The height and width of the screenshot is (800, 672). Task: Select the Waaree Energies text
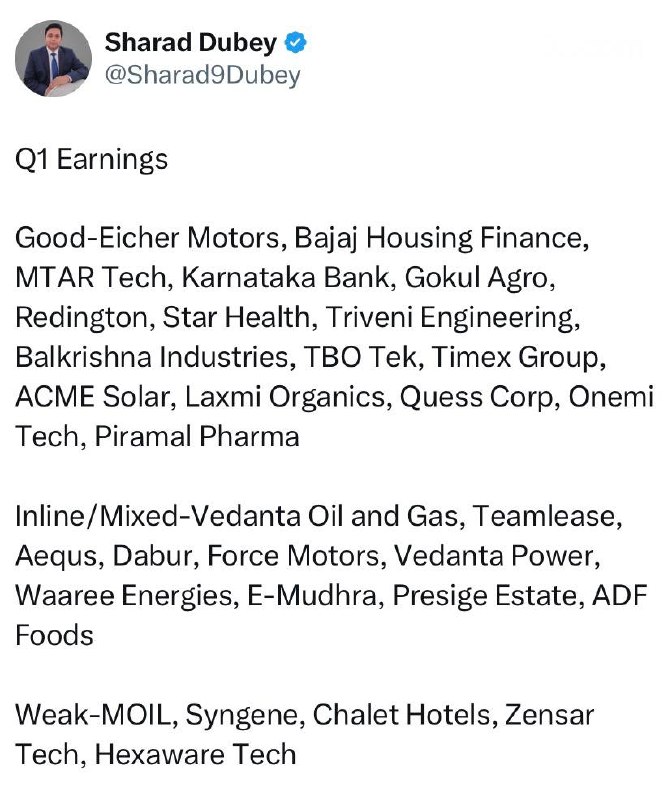(125, 595)
